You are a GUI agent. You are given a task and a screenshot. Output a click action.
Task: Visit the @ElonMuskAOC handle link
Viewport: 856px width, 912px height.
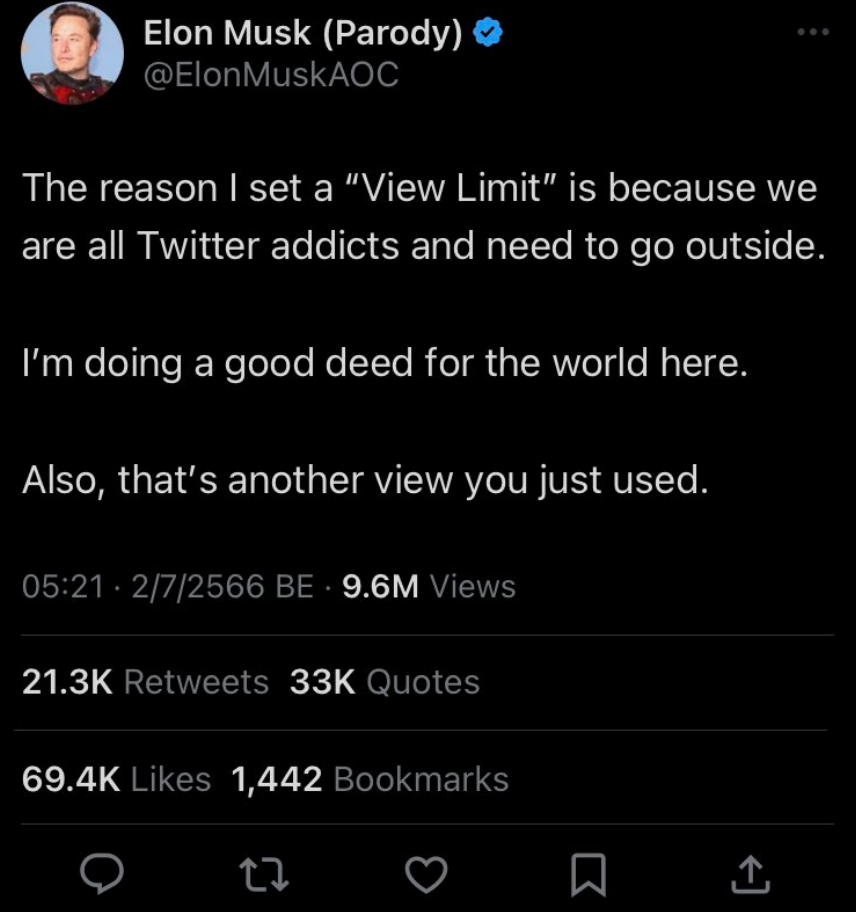(x=271, y=74)
